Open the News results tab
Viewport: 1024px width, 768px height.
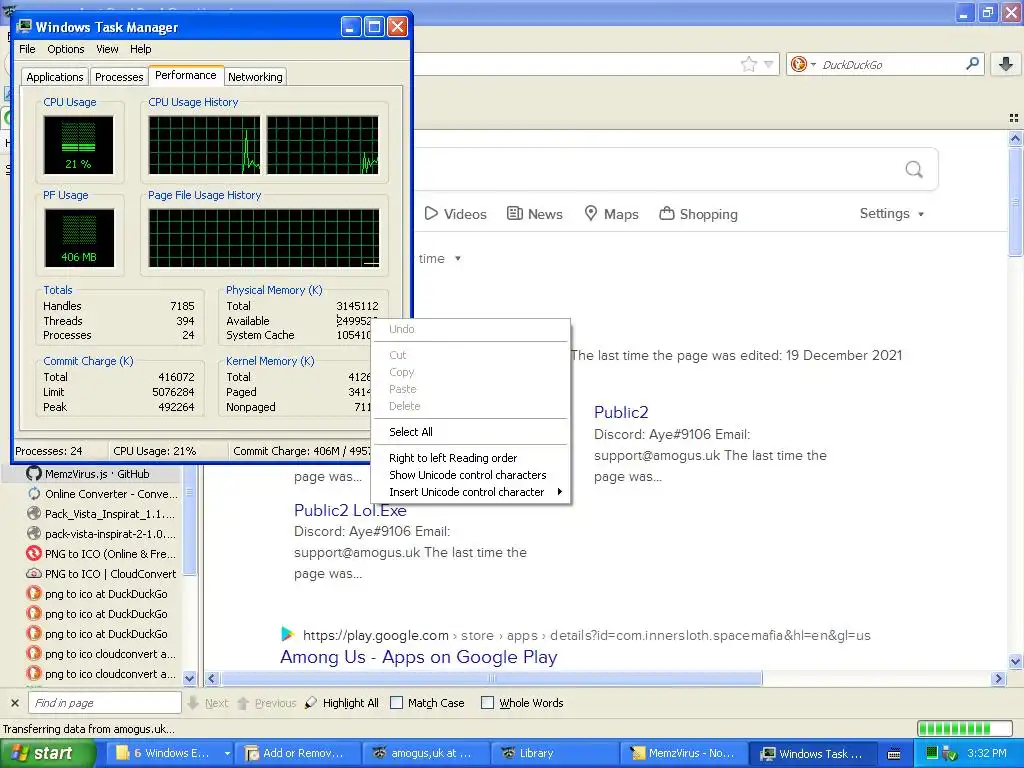[535, 214]
